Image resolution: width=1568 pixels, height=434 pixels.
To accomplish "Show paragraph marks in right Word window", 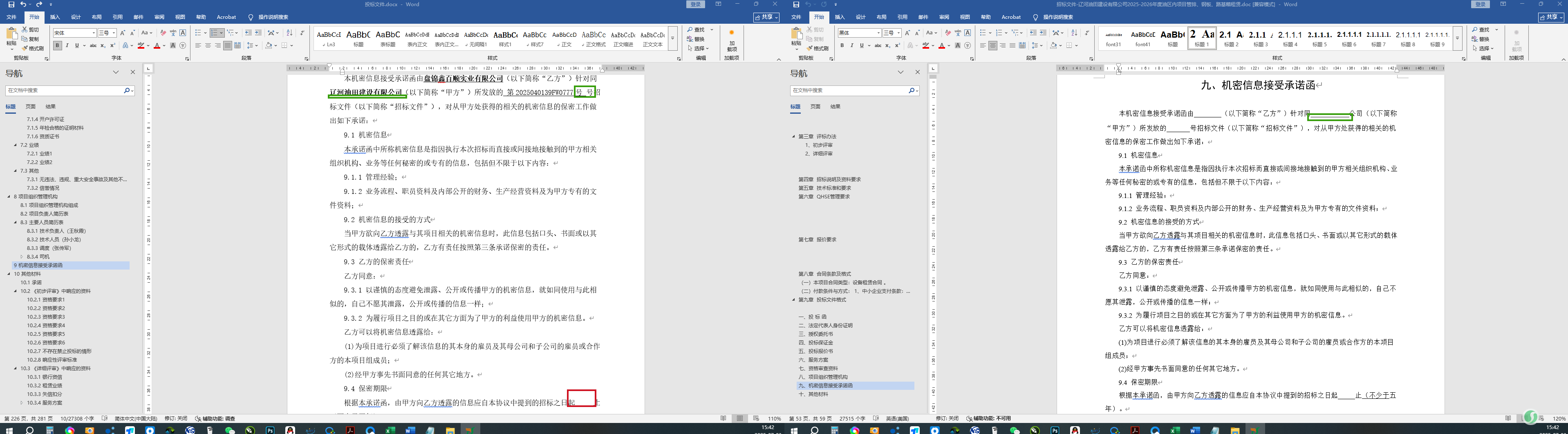I will (1087, 32).
